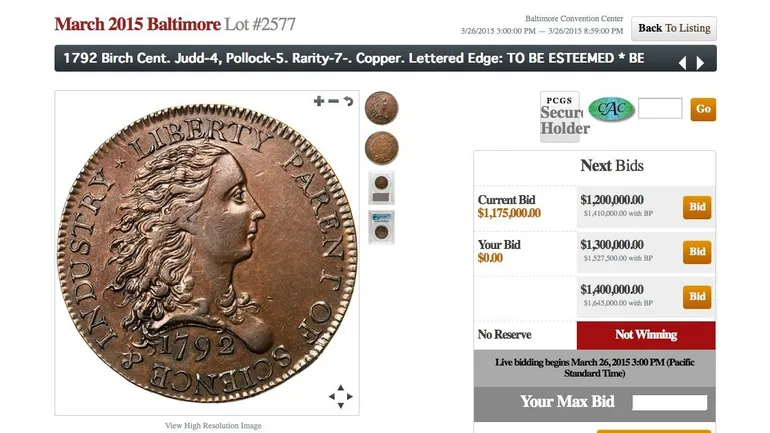This screenshot has height=433, width=770.
Task: Zoom out with the minus icon
Action: 333,101
